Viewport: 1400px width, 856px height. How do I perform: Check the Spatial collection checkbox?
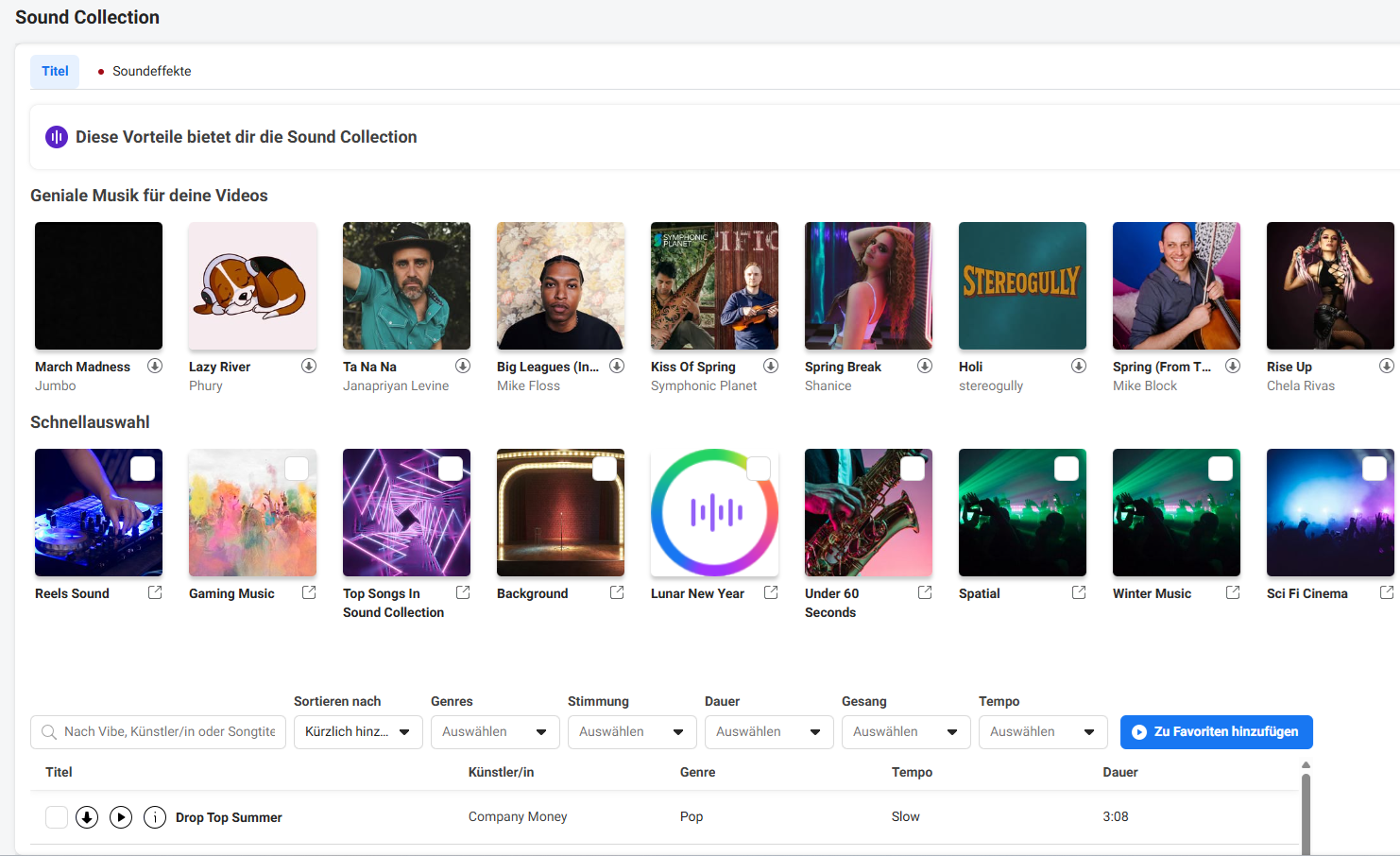[x=1067, y=469]
